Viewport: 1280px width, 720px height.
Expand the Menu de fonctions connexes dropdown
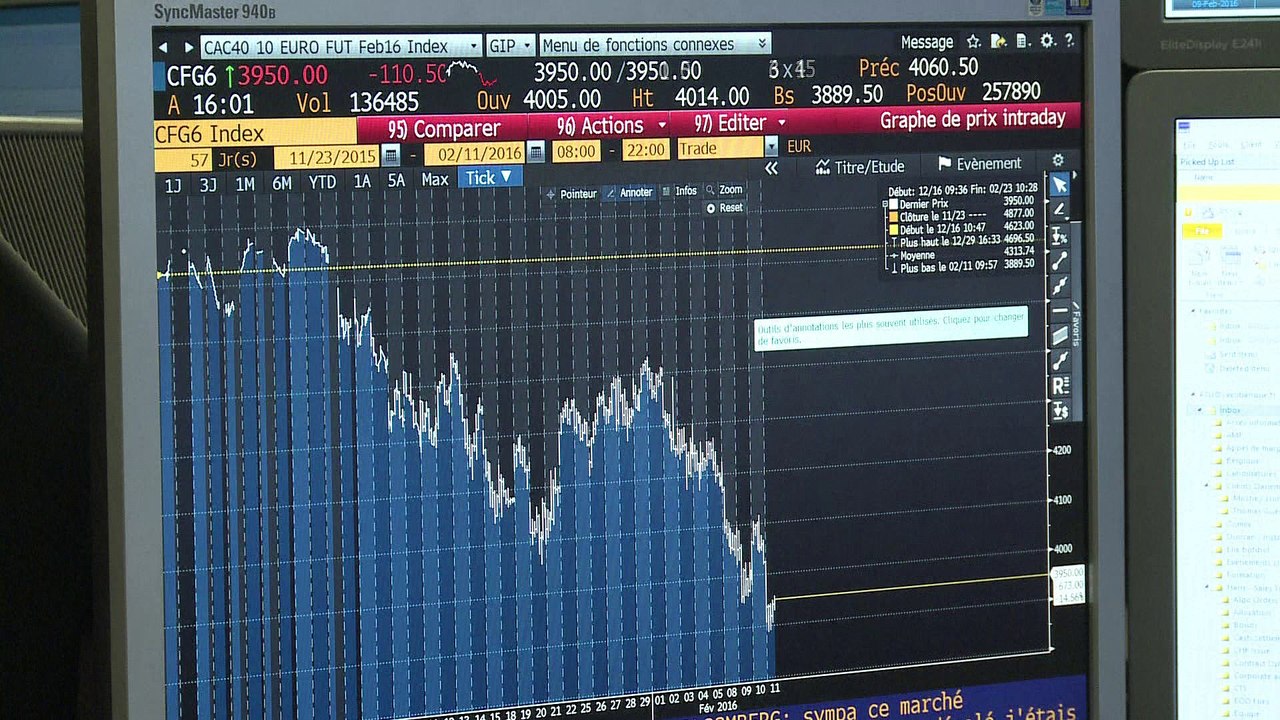pyautogui.click(x=654, y=45)
